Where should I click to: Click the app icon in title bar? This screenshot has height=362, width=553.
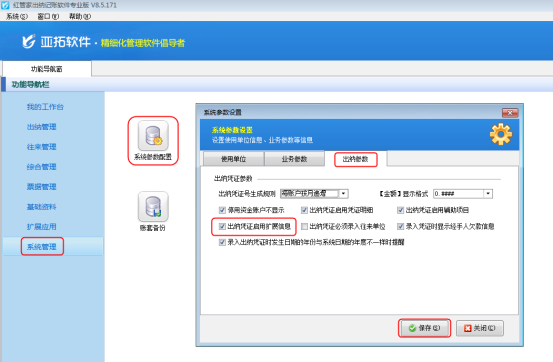coord(5,5)
